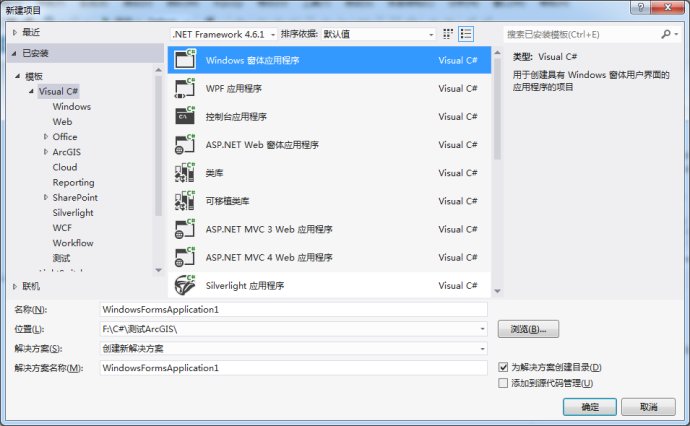Image resolution: width=690 pixels, height=426 pixels.
Task: Choose the Silverlight 应用程序 icon
Action: pyautogui.click(x=185, y=285)
